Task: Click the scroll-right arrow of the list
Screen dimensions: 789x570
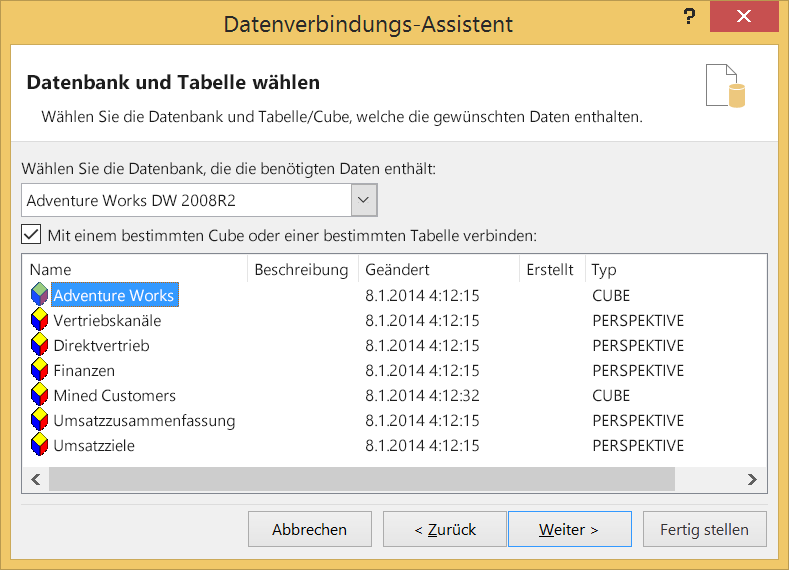Action: click(x=752, y=479)
